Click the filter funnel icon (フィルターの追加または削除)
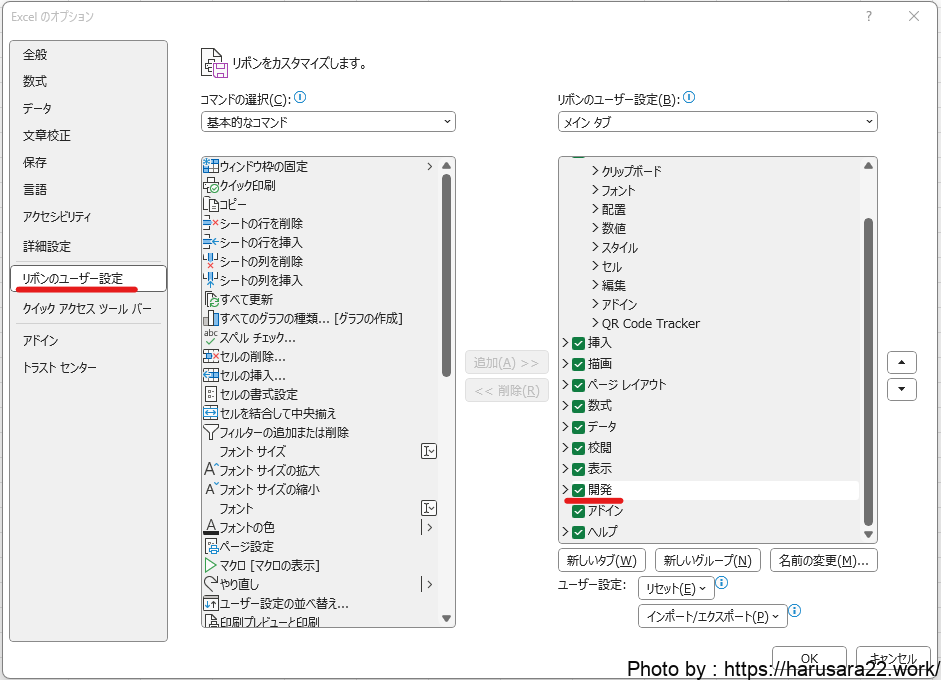The height and width of the screenshot is (680, 941). [x=211, y=432]
